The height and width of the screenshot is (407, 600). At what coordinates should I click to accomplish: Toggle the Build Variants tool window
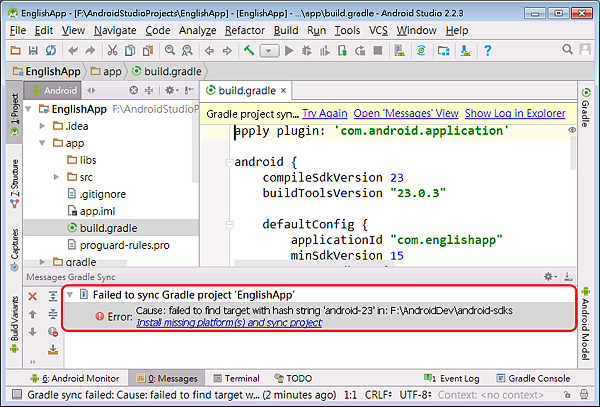coord(14,324)
